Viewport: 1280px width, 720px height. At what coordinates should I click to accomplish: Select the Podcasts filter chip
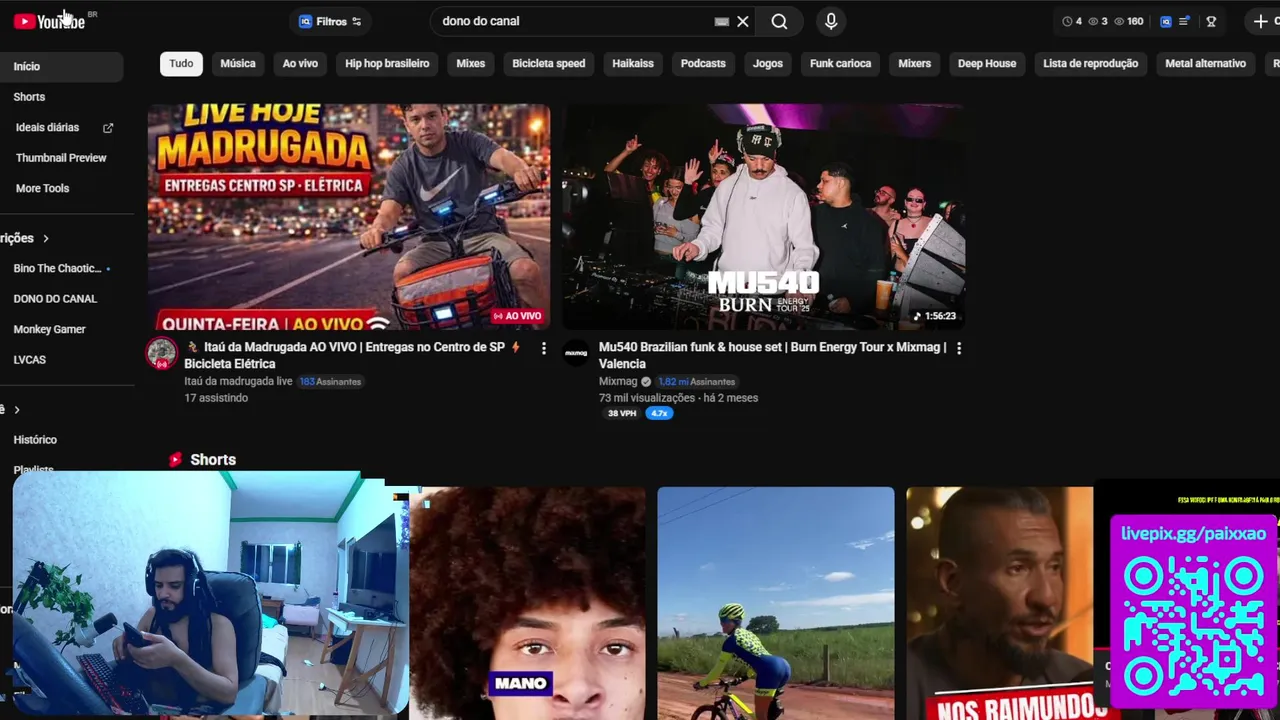click(703, 63)
